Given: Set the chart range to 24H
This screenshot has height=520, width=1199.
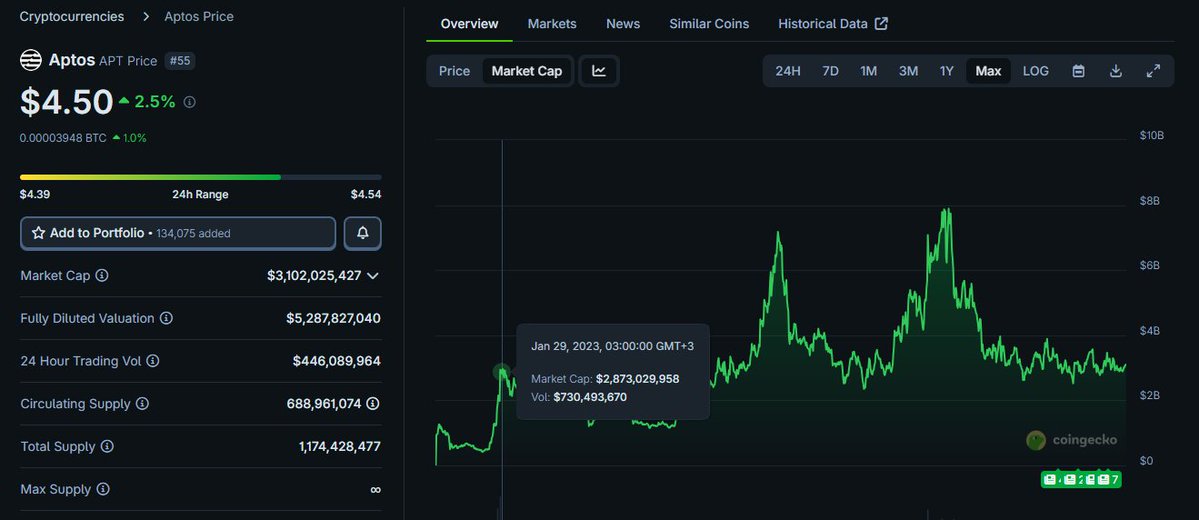Looking at the screenshot, I should [x=788, y=71].
